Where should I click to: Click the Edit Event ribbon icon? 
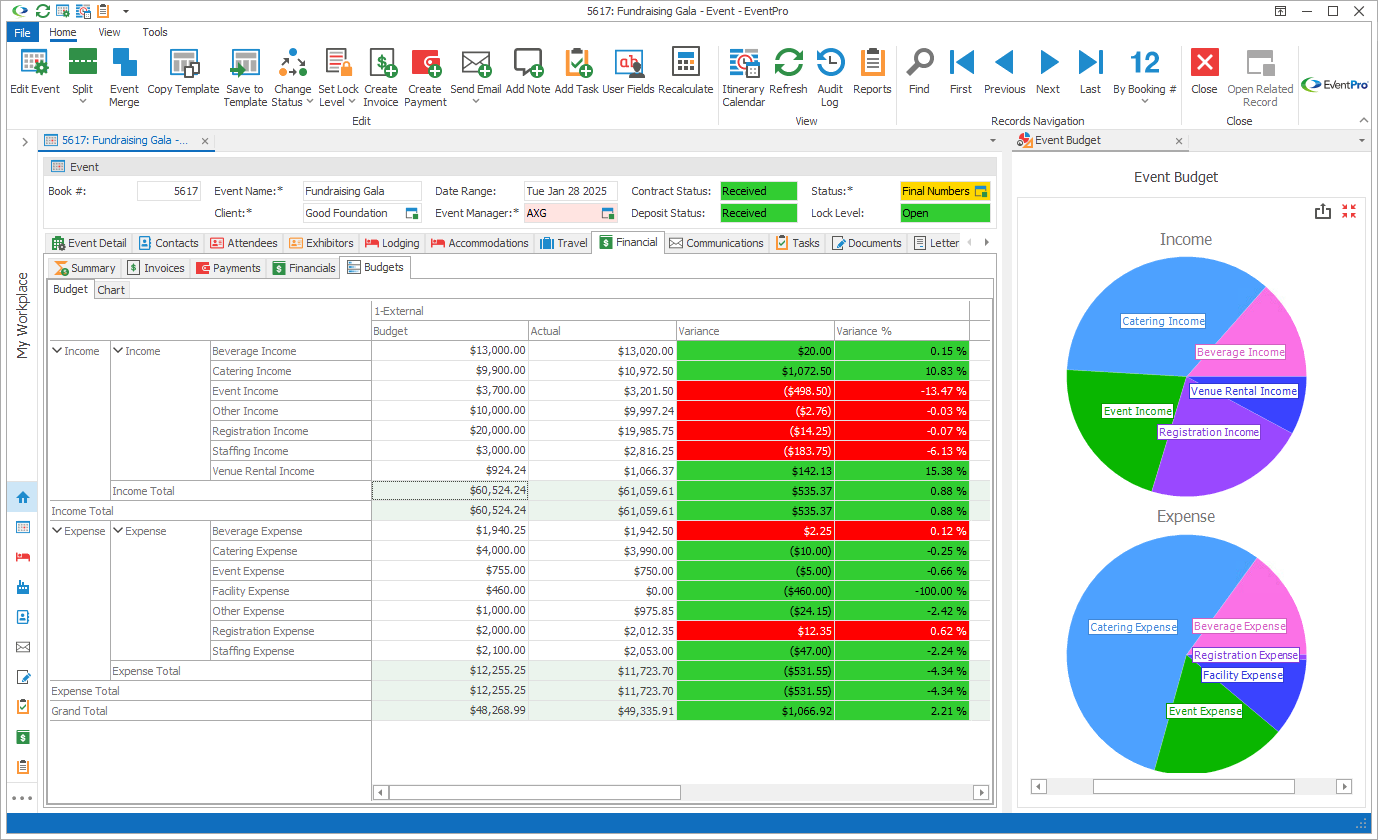point(35,63)
